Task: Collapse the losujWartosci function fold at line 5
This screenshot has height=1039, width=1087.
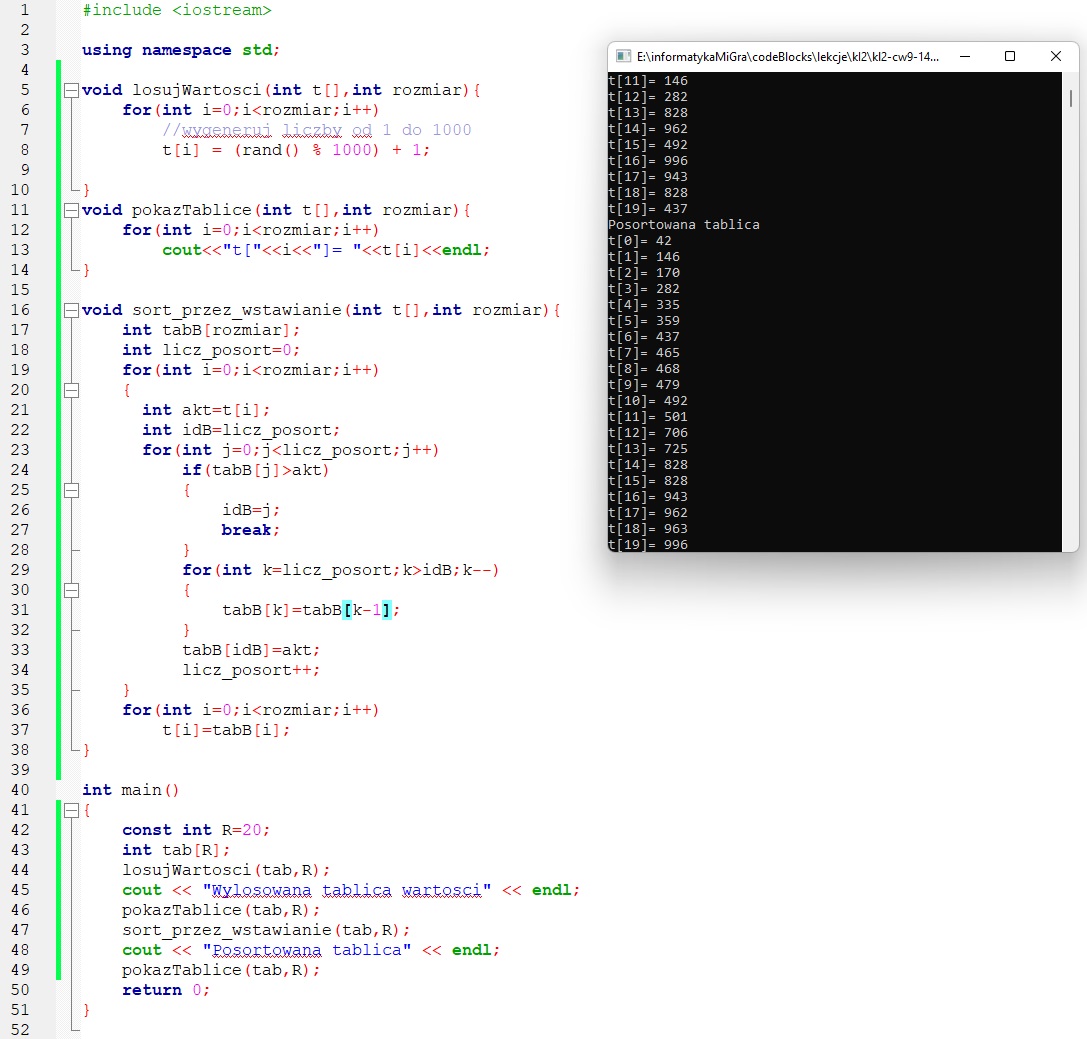Action: pos(71,90)
